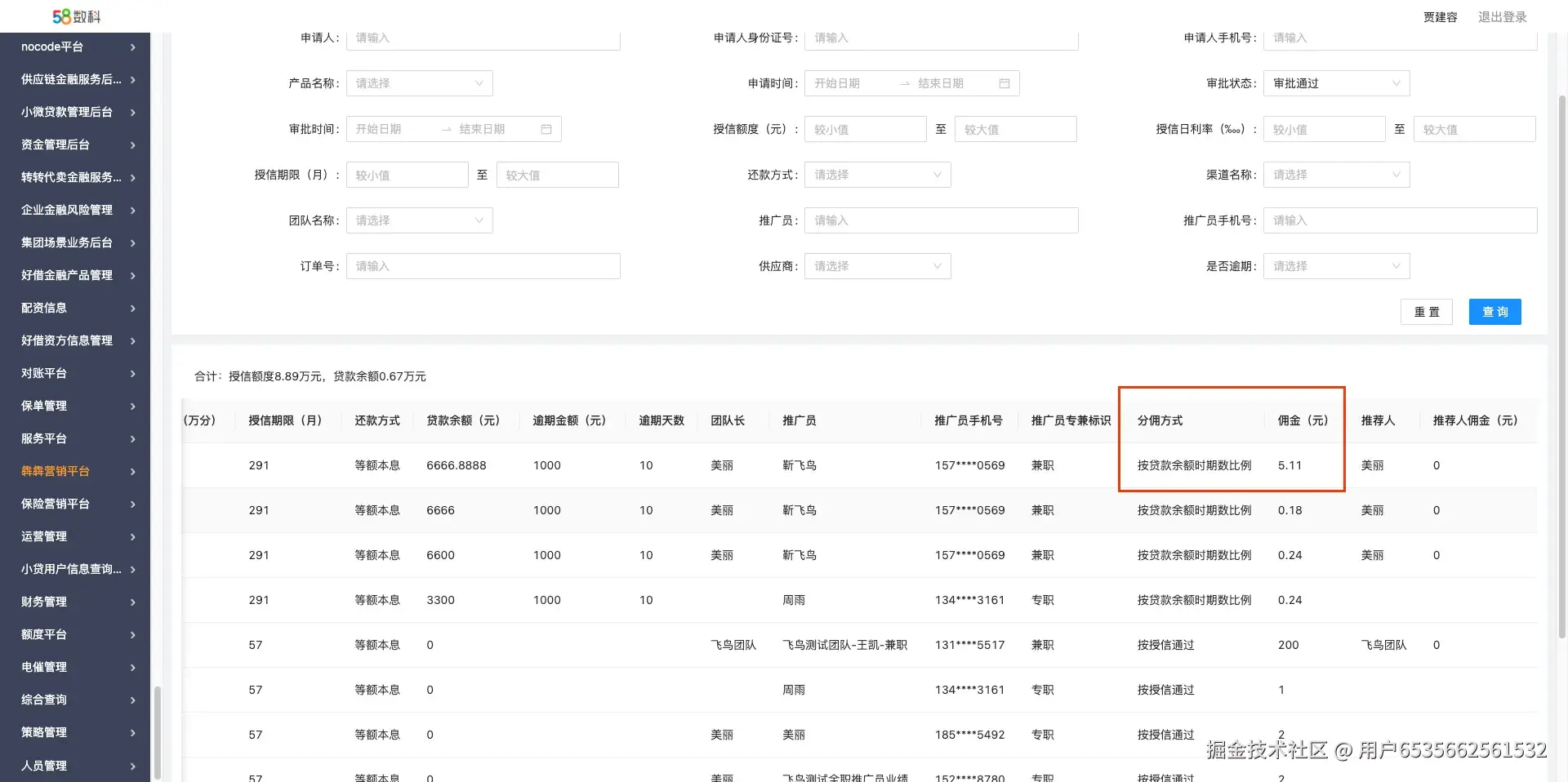1568x782 pixels.
Task: Open the 还款方式 filter dropdown
Action: [877, 175]
